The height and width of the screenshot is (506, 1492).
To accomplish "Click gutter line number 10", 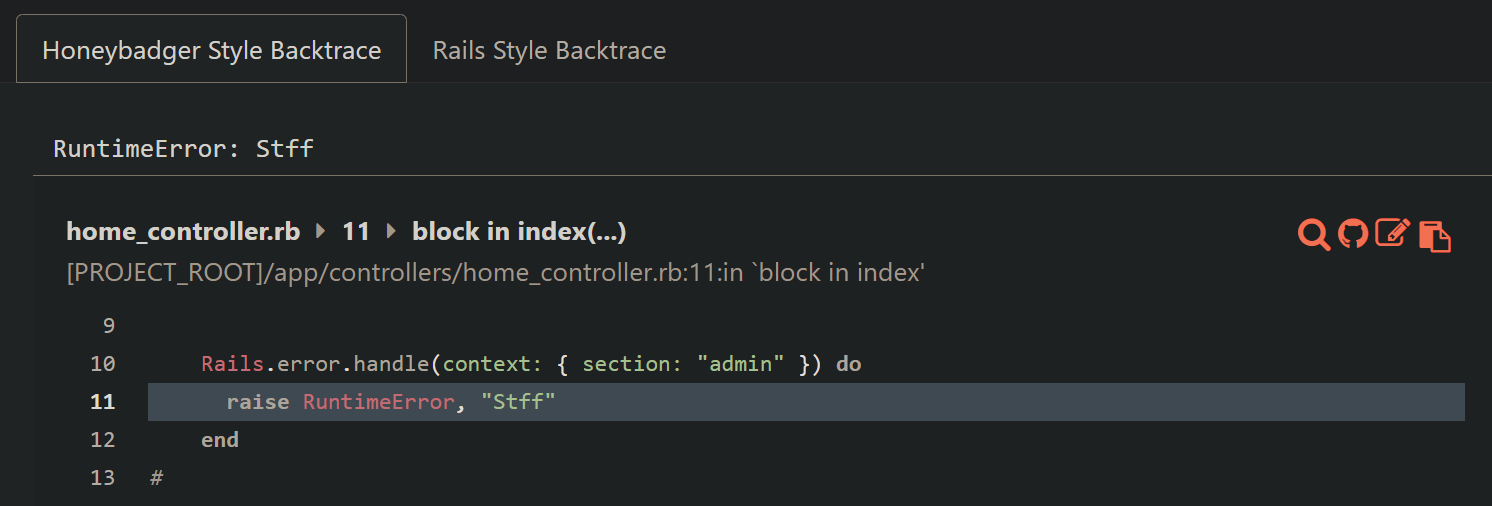I will click(x=103, y=364).
